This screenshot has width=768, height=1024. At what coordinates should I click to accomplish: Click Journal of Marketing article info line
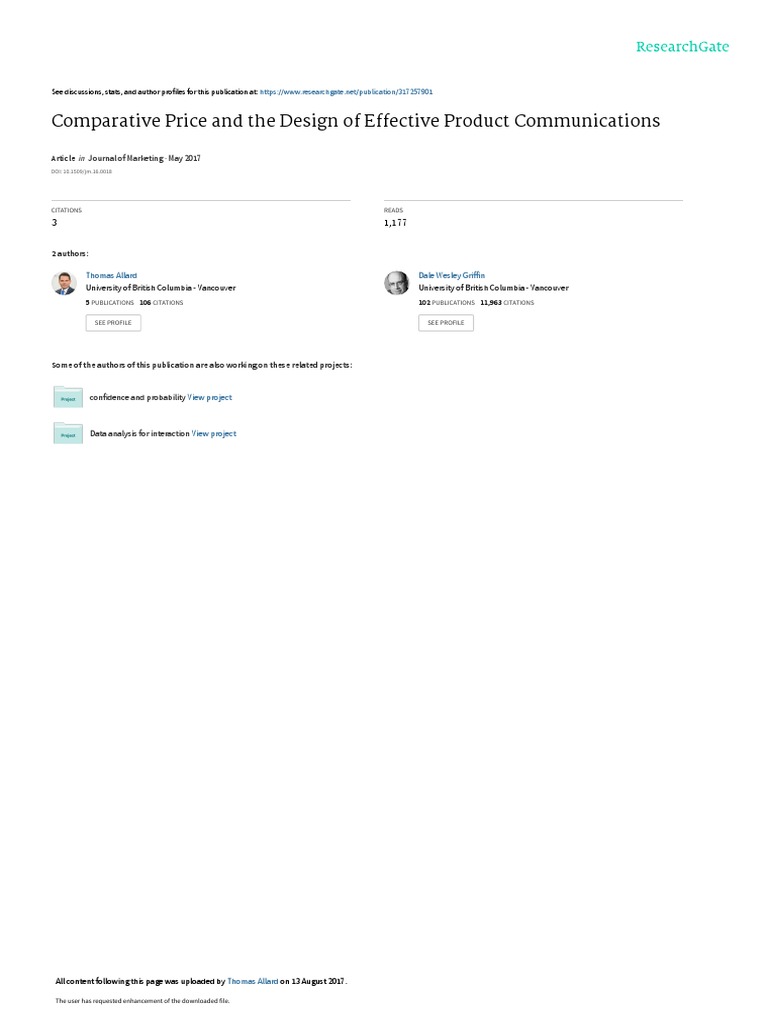pos(126,158)
